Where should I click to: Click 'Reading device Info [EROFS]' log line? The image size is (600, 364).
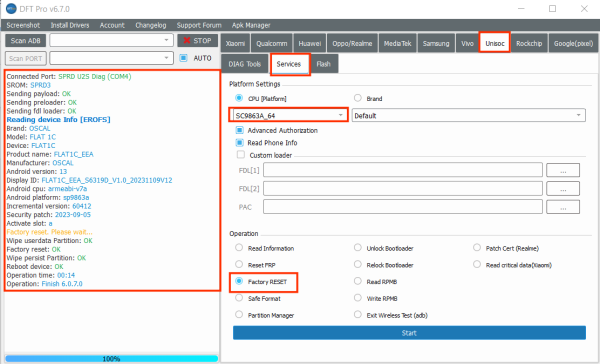click(x=59, y=119)
